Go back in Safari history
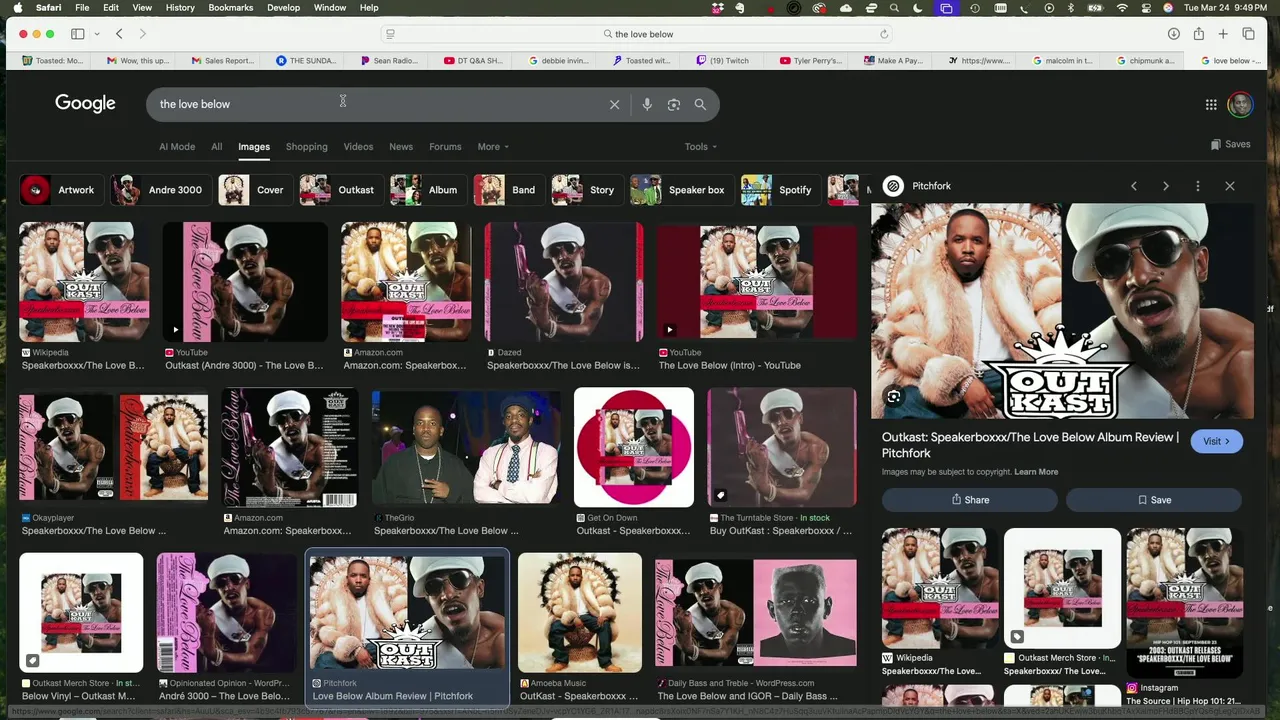The width and height of the screenshot is (1280, 720). point(119,34)
